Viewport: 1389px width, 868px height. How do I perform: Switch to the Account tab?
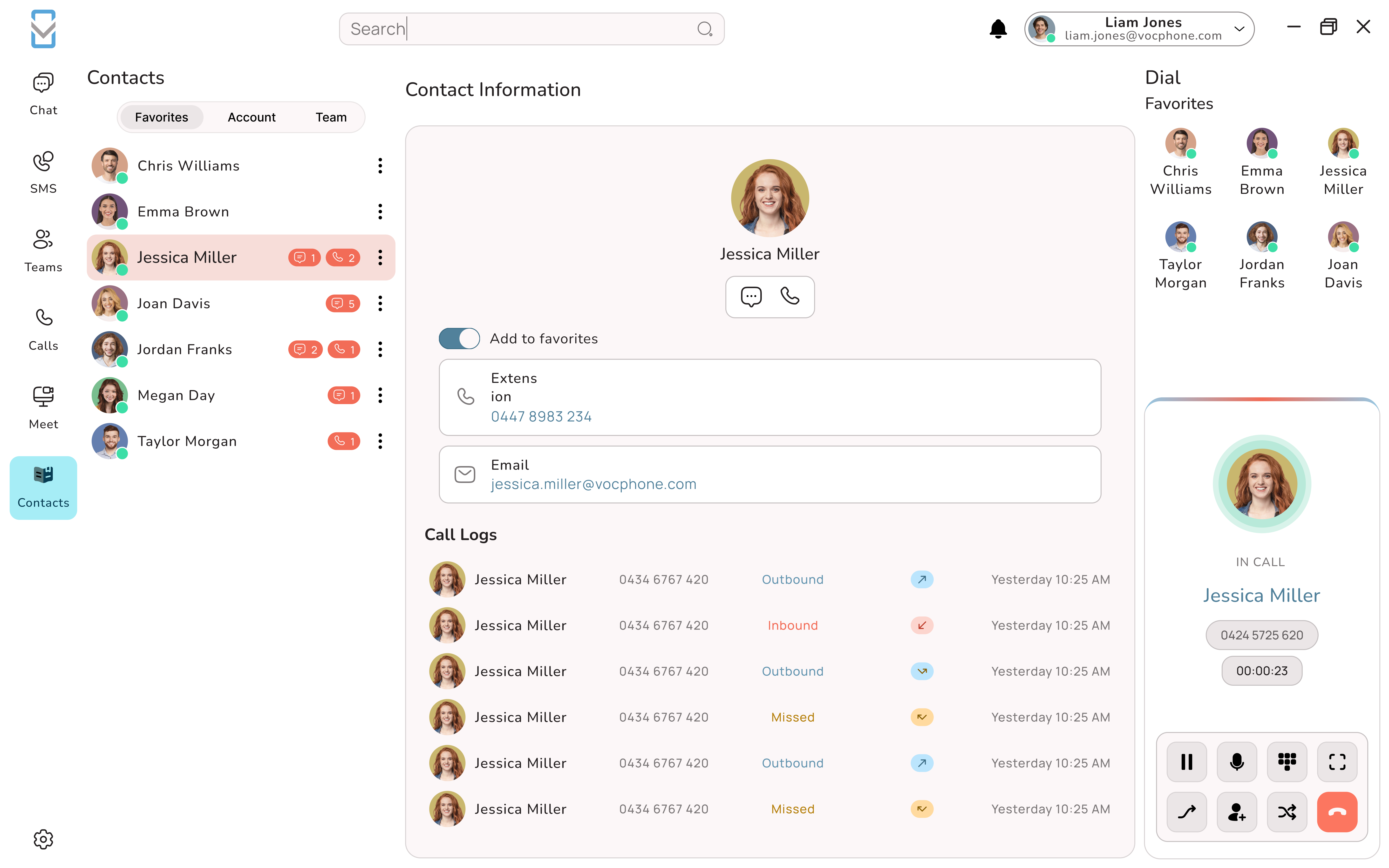point(252,117)
